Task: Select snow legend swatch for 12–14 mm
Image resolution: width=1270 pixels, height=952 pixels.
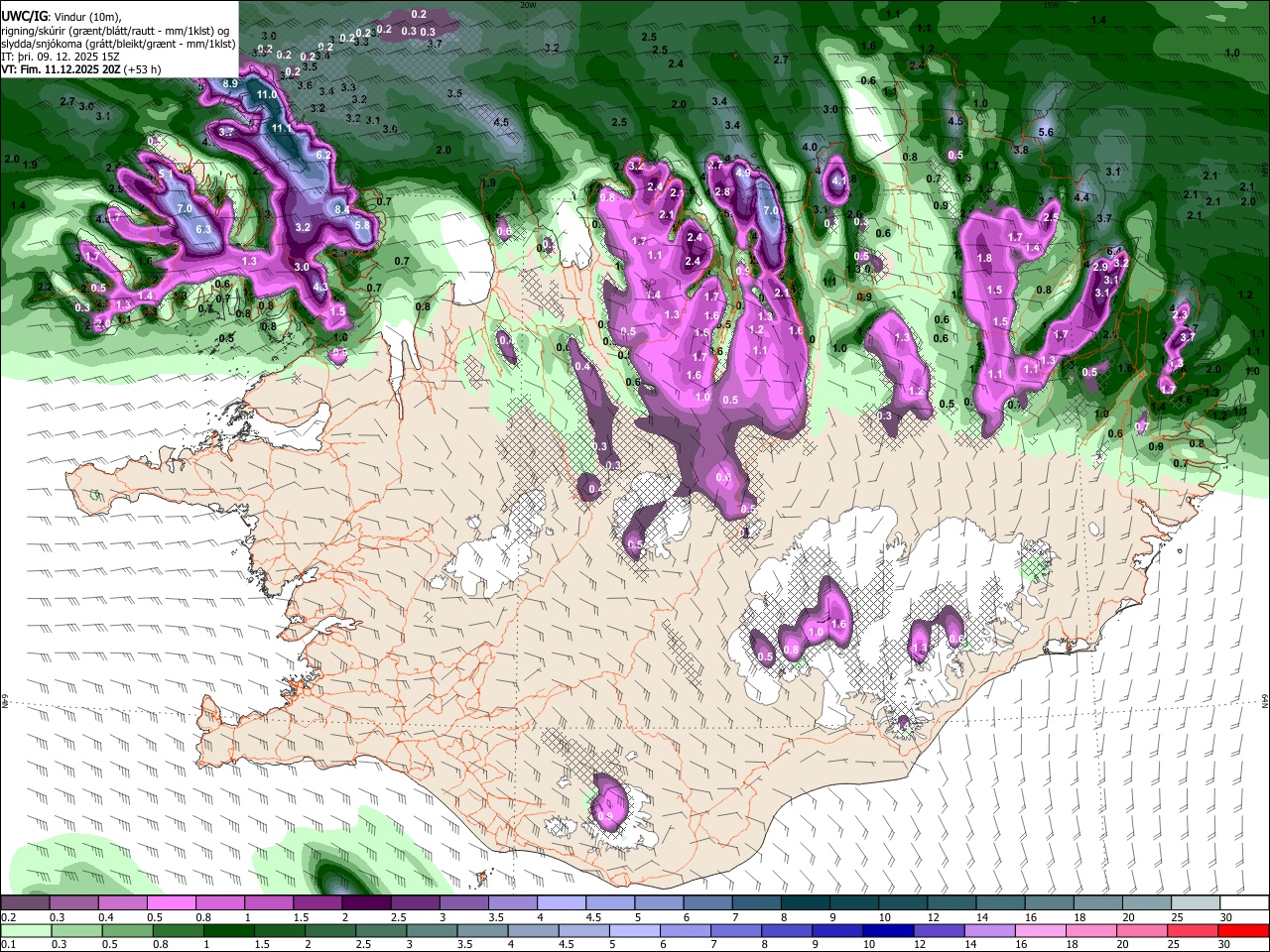Action: coord(952,903)
